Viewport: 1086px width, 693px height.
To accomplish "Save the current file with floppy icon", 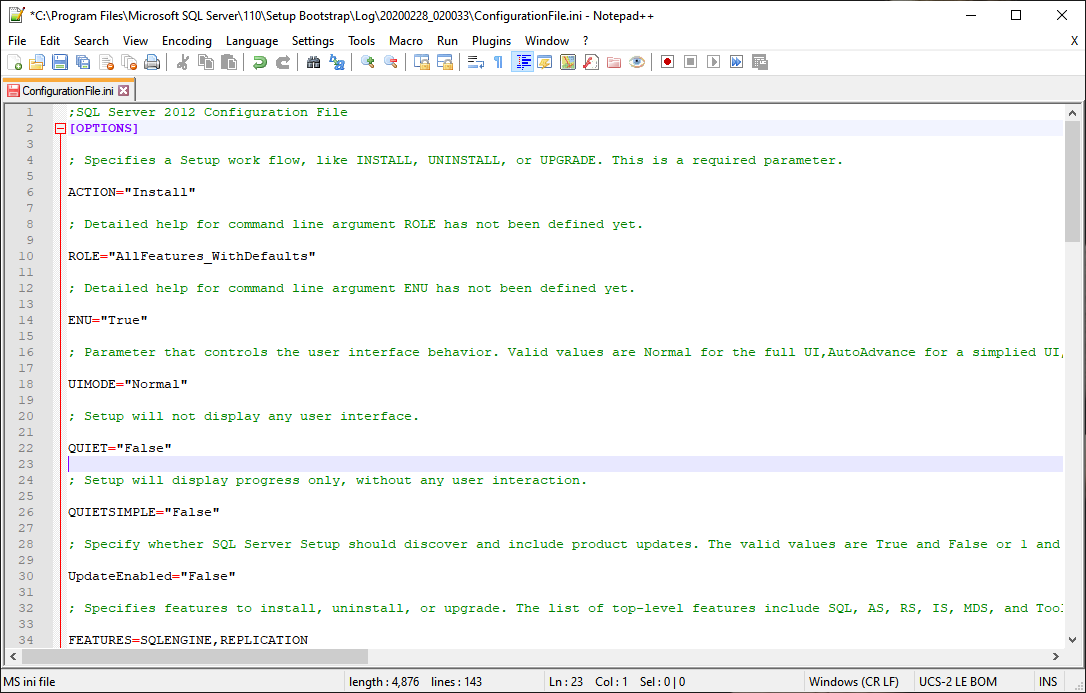I will (x=60, y=62).
